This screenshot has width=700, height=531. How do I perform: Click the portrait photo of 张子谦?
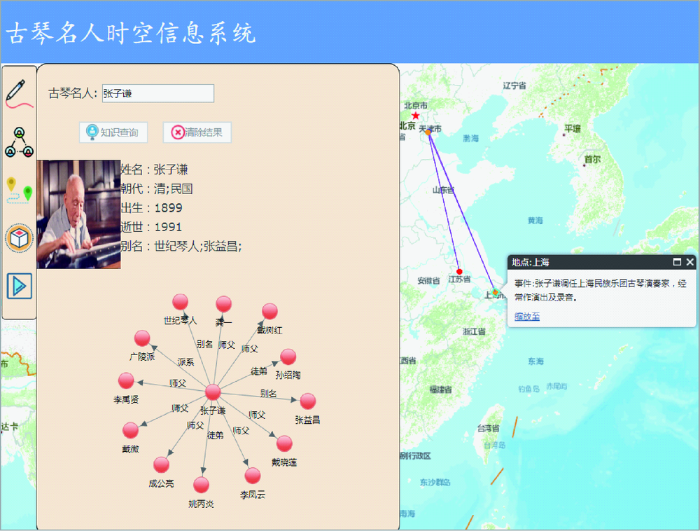79,214
